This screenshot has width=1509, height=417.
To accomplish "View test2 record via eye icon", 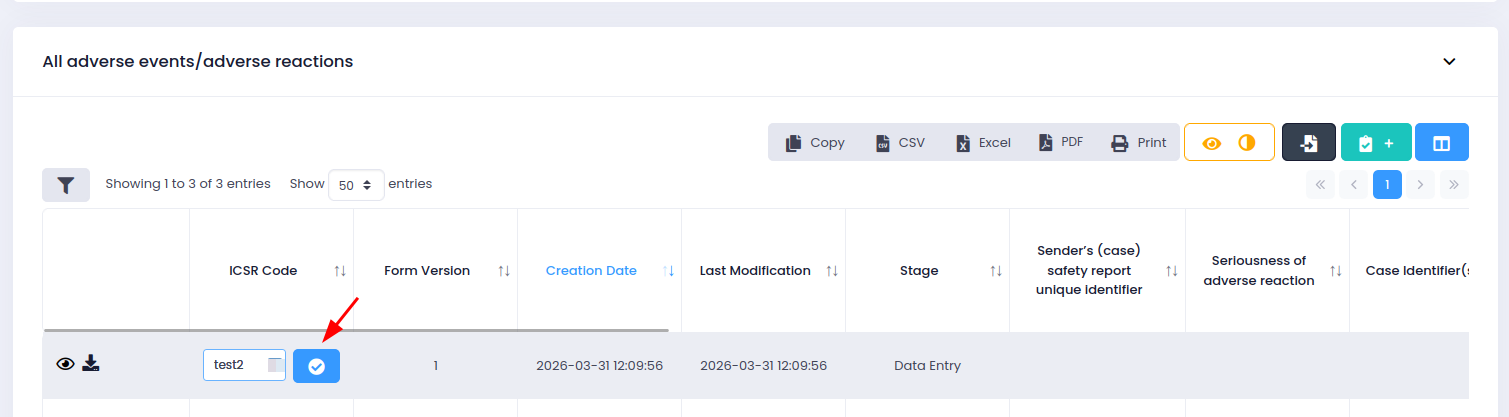I will point(65,364).
